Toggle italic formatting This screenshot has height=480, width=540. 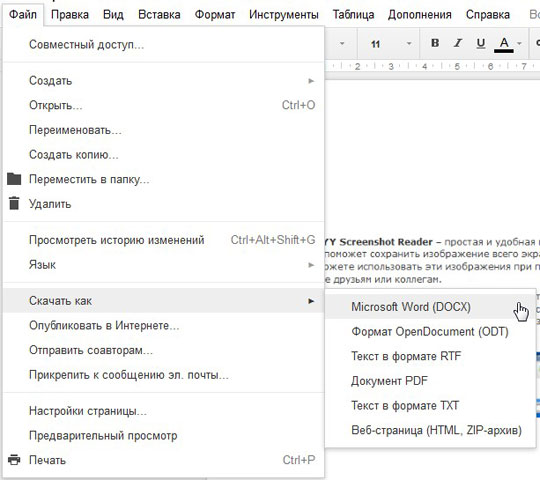[458, 43]
